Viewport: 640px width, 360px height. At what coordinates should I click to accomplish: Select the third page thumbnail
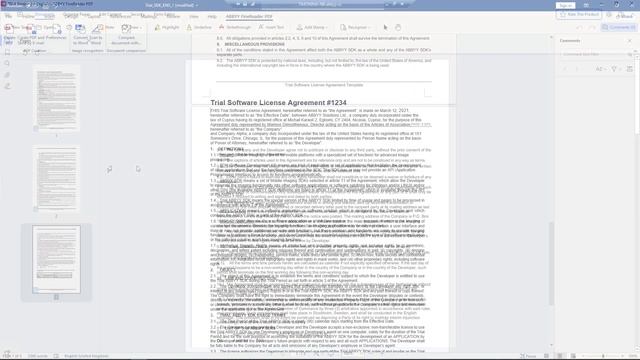[x=56, y=259]
